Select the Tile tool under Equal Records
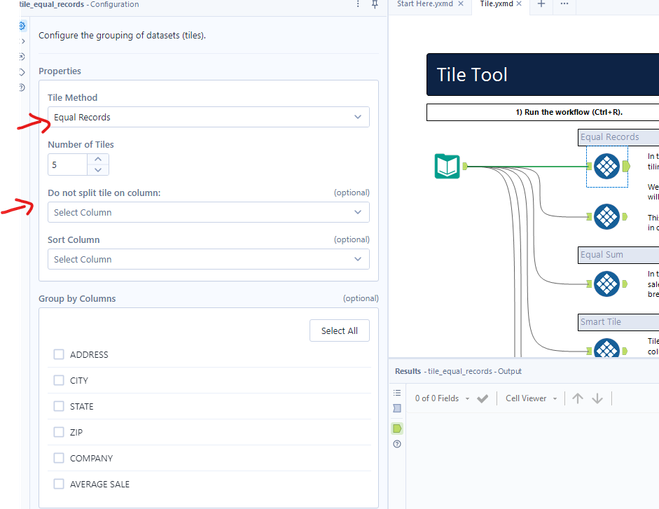659x509 pixels. coord(607,166)
